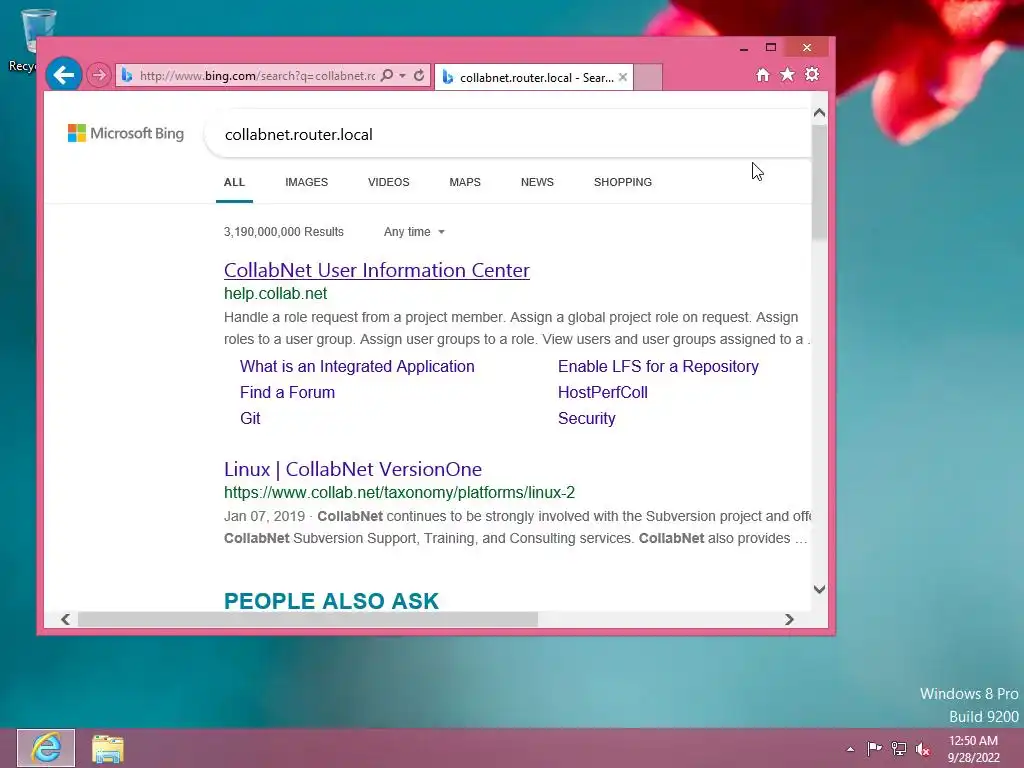Click the Bing search box

click(509, 135)
